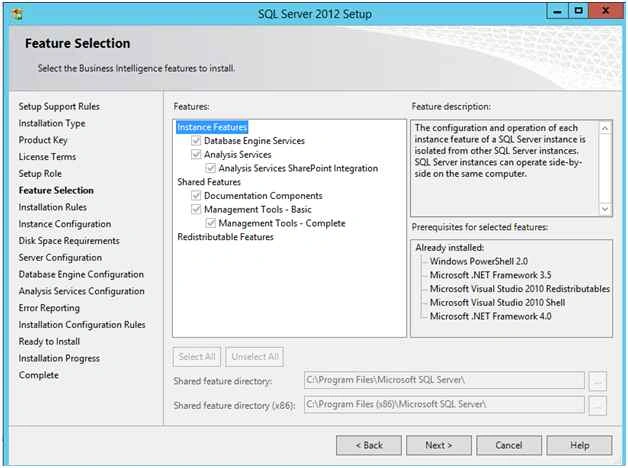Click Microsoft .NET Framework 3.5 prerequisite

click(490, 275)
